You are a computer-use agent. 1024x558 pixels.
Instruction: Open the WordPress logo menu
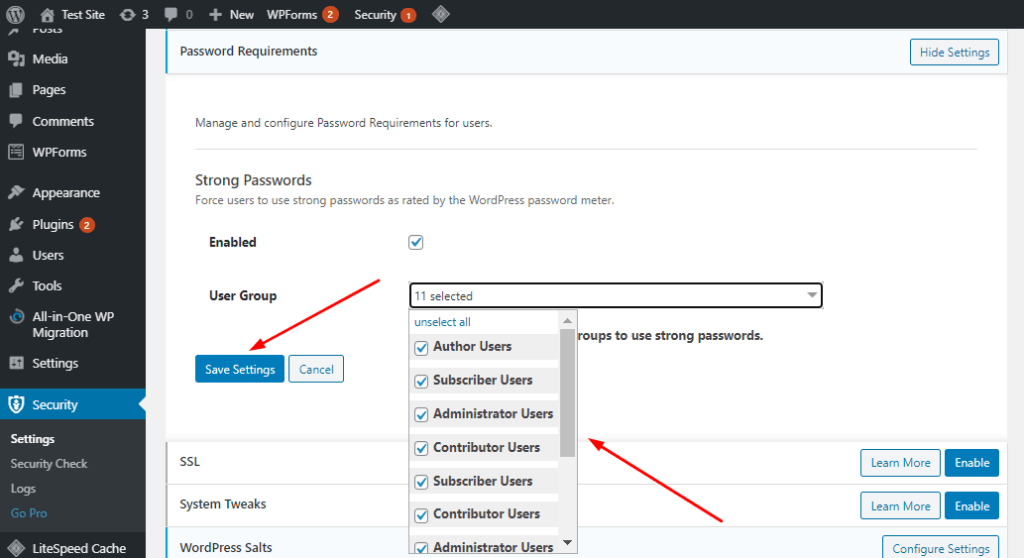pos(16,14)
